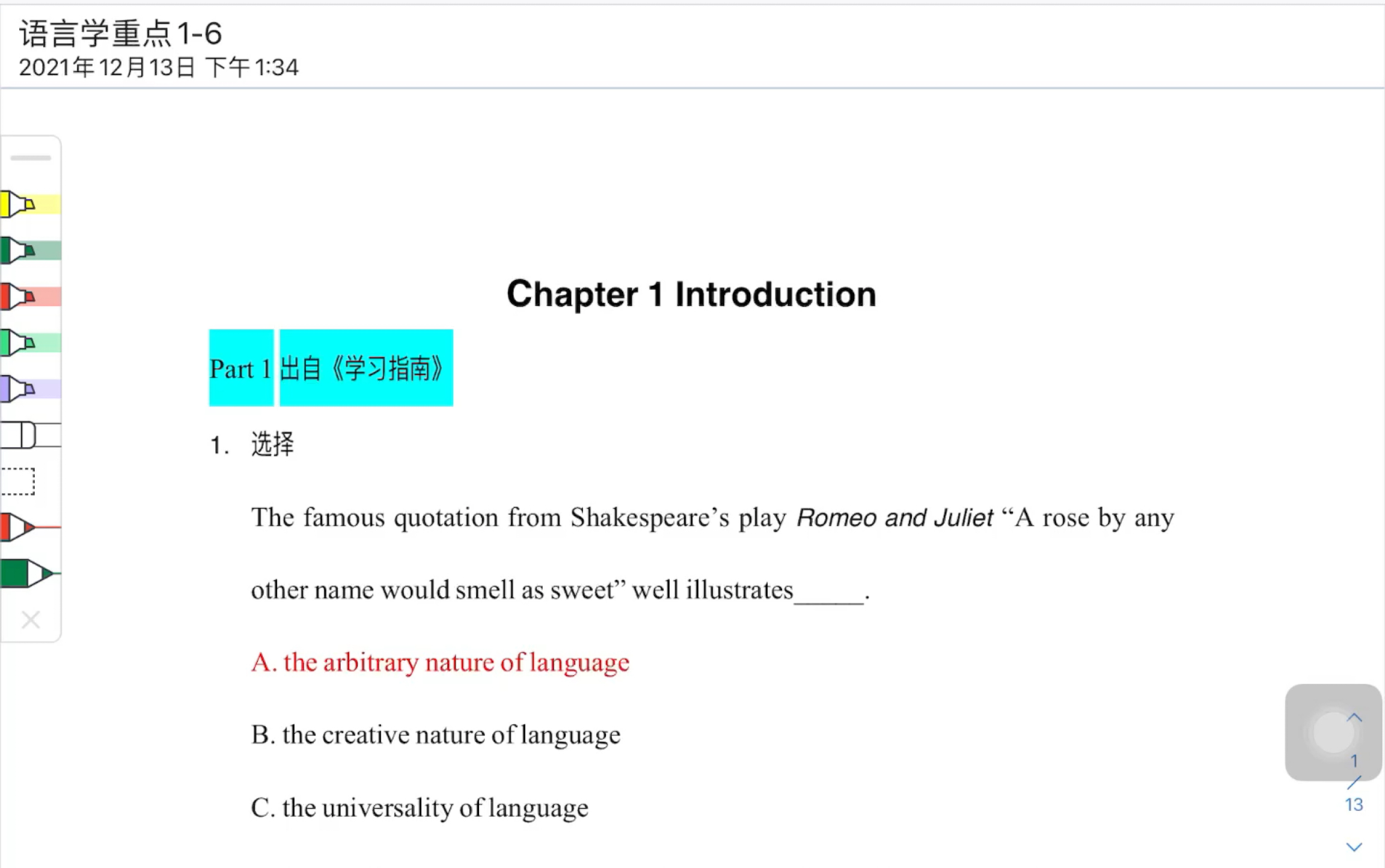Click the tool palette drag handle

(x=31, y=158)
